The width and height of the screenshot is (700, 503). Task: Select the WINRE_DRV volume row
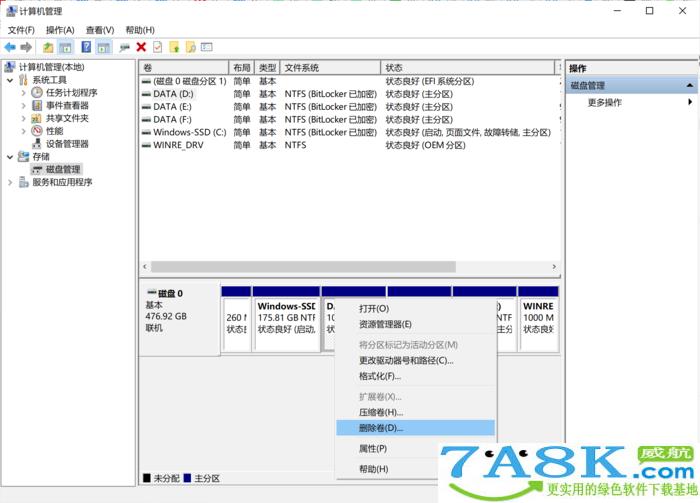click(x=350, y=145)
